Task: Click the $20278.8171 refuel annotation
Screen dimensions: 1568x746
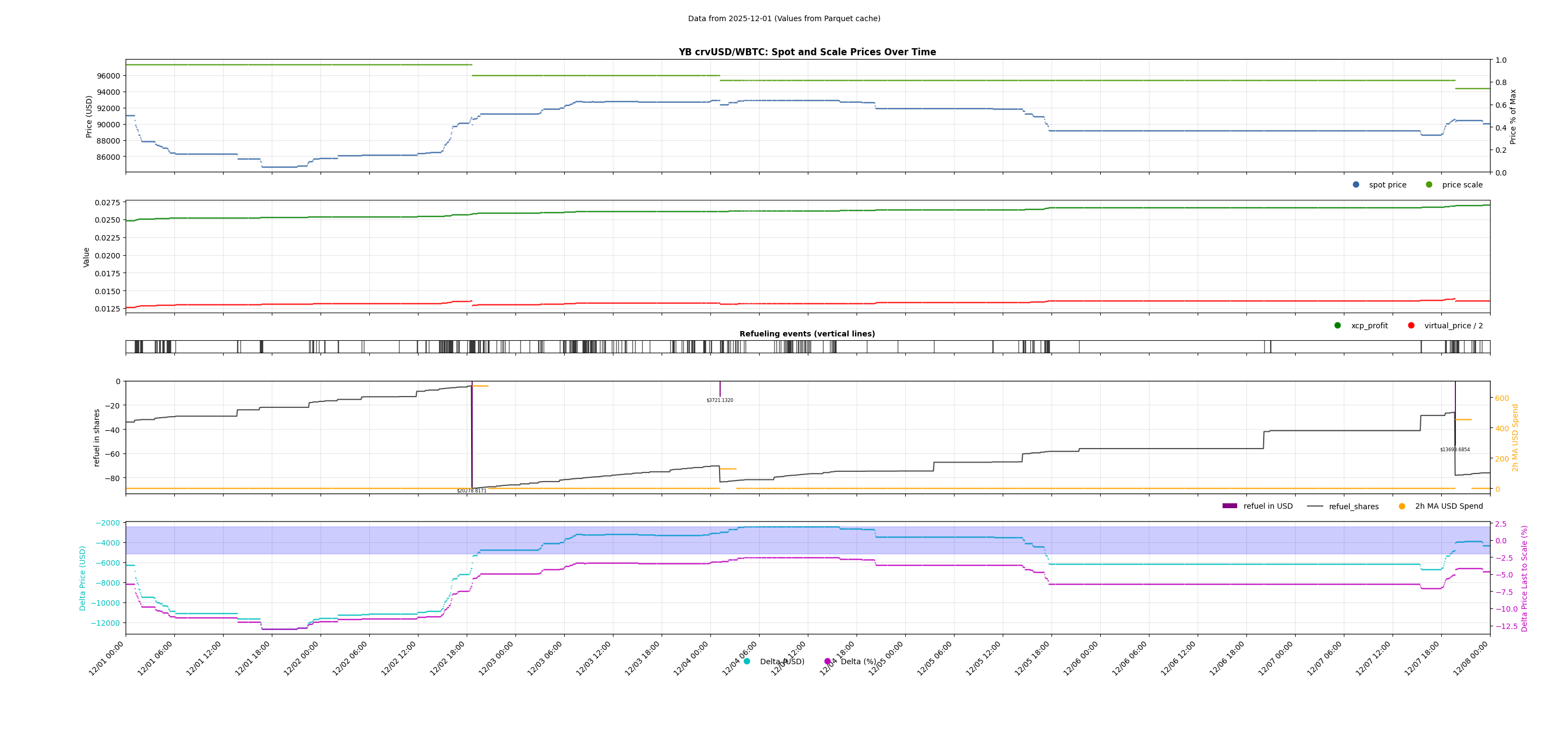Action: [472, 491]
